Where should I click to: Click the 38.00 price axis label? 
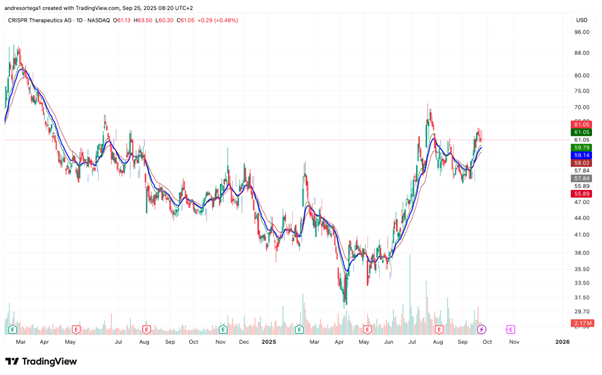click(x=582, y=253)
